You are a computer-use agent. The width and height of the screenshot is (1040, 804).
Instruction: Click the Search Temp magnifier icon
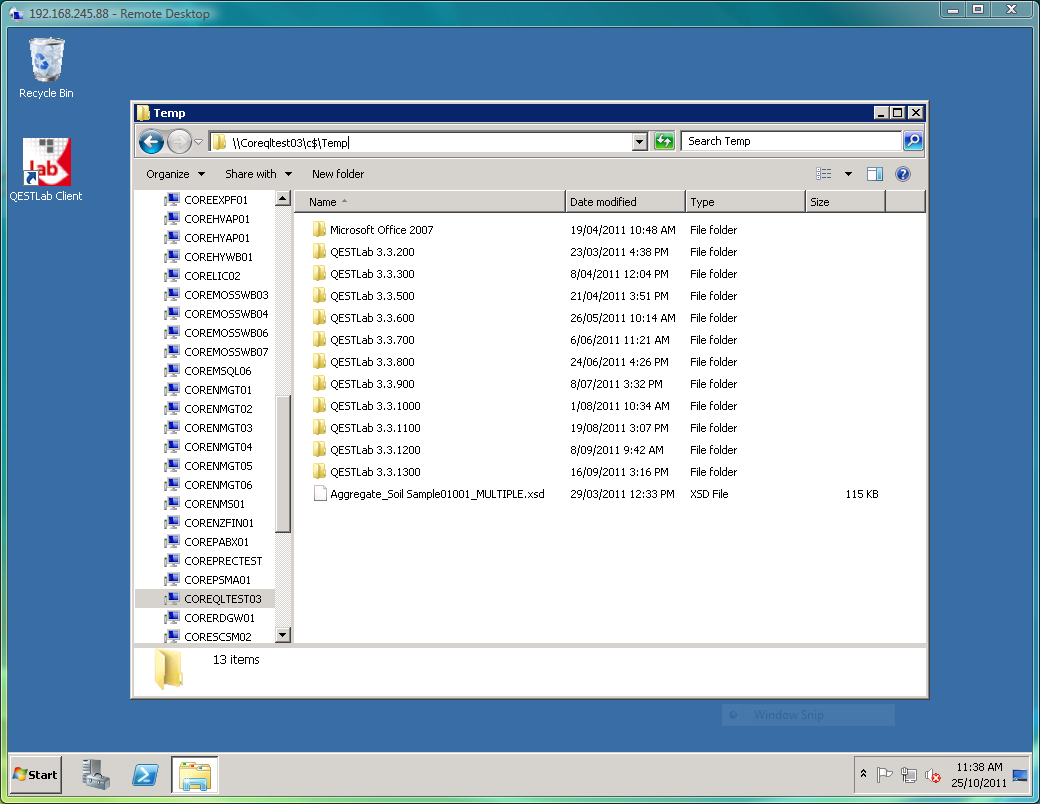point(912,141)
